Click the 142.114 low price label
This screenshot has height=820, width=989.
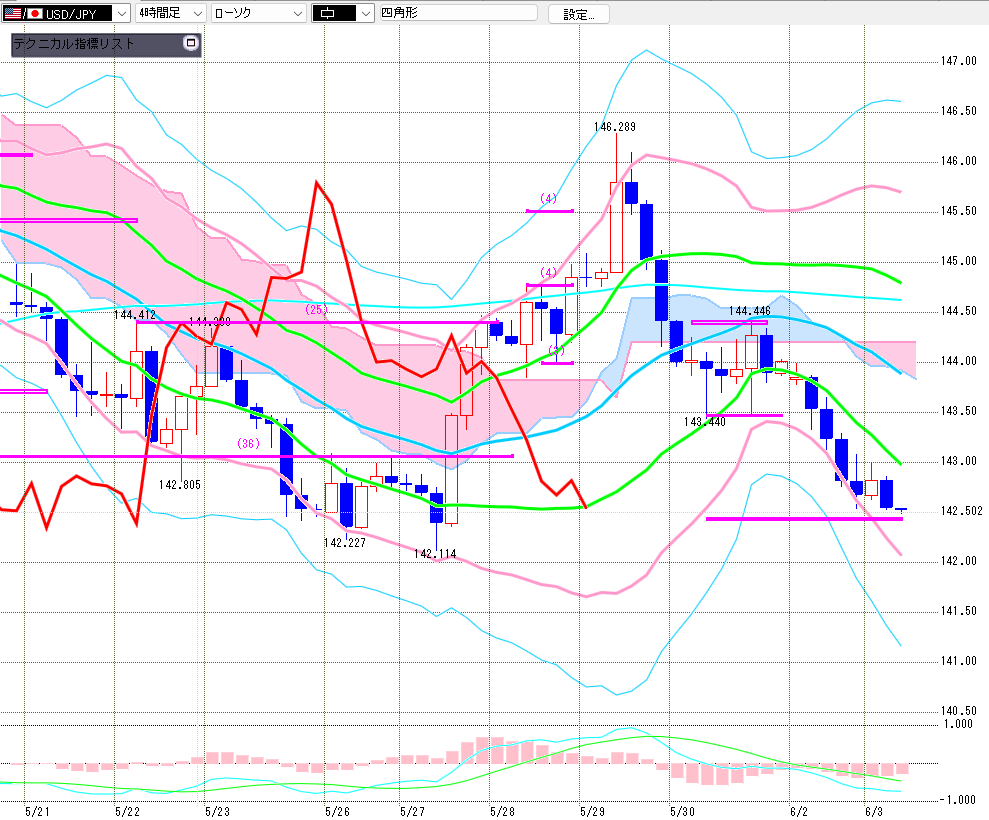pyautogui.click(x=435, y=554)
